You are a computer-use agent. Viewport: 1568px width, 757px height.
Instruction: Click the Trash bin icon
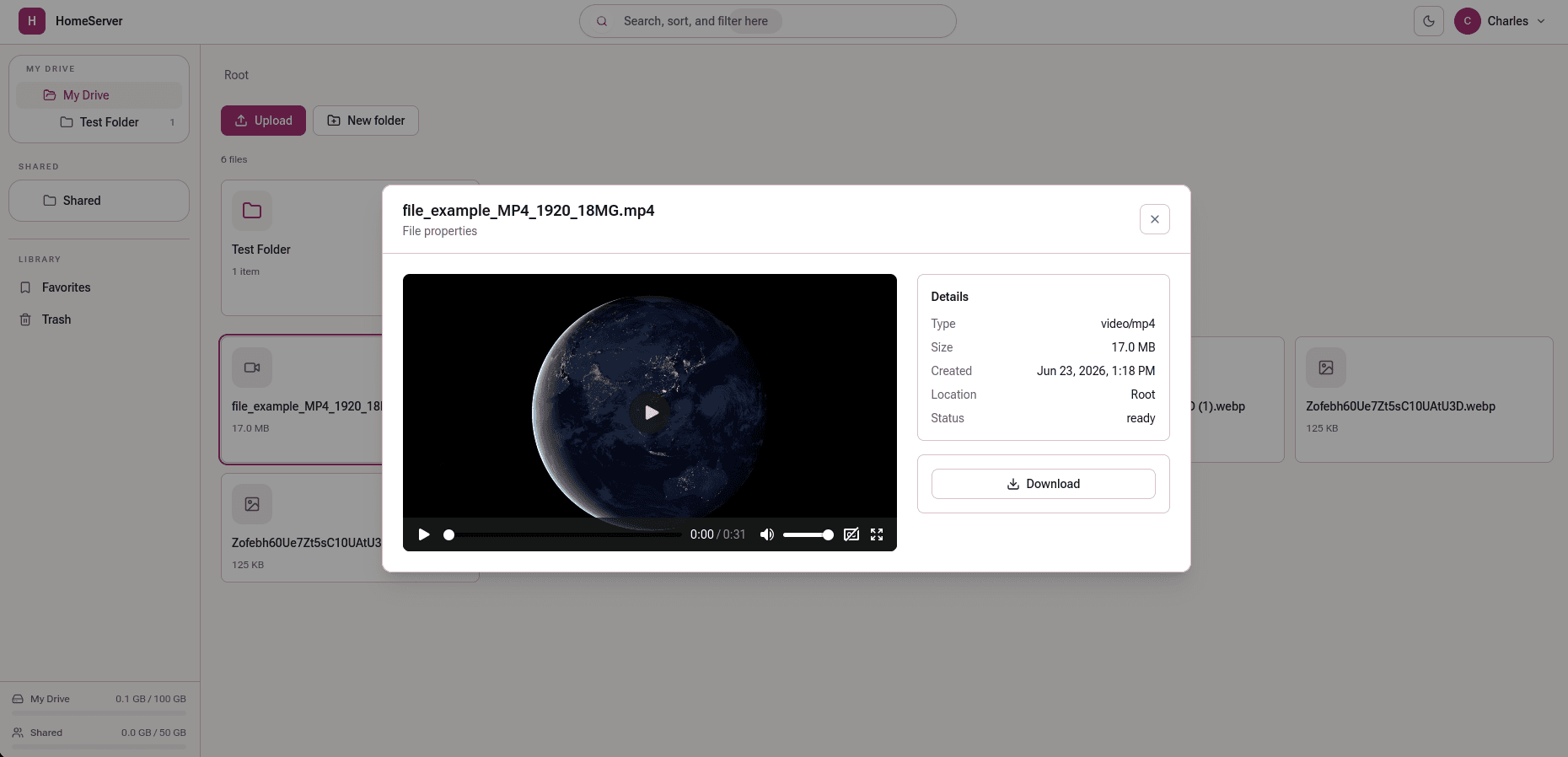click(25, 319)
